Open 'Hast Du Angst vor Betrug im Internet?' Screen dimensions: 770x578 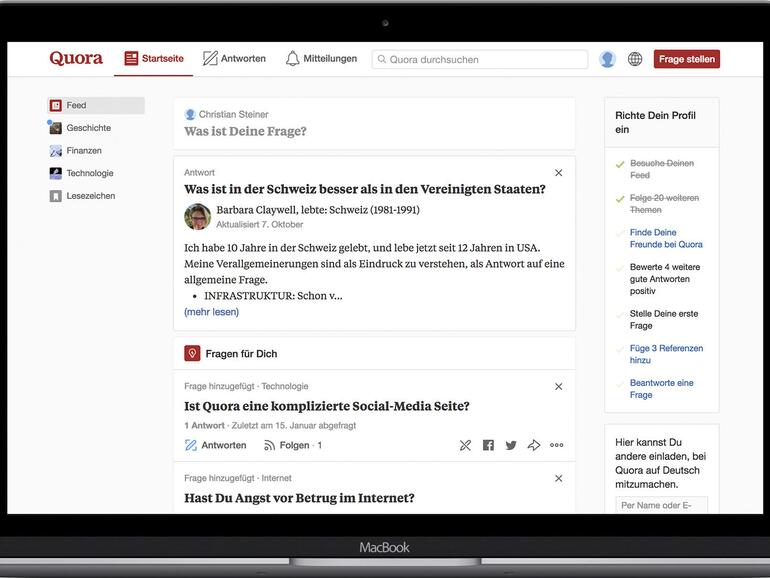tap(299, 498)
